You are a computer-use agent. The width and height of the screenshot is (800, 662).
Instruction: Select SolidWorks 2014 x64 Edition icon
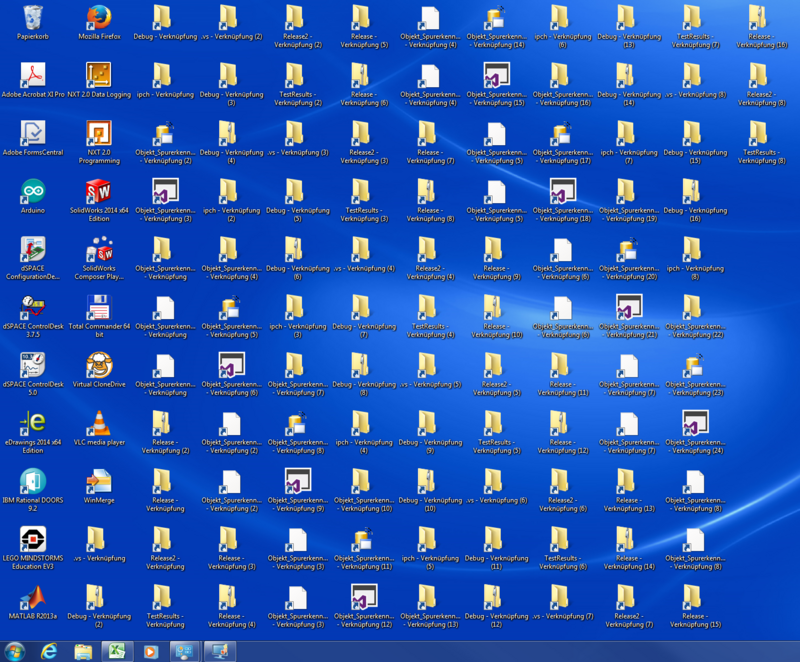98,192
